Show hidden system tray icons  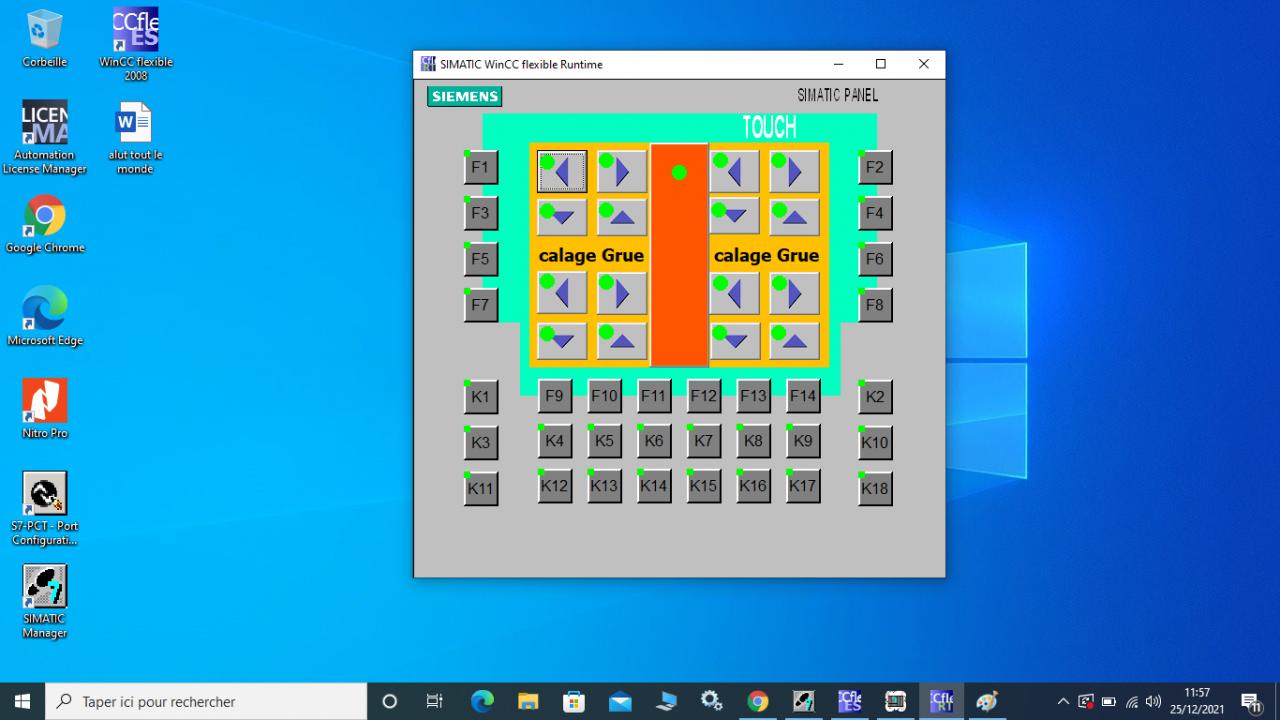(x=1063, y=701)
